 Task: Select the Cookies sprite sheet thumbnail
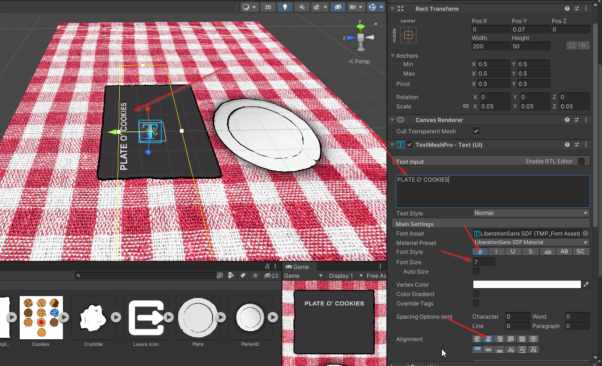41,317
